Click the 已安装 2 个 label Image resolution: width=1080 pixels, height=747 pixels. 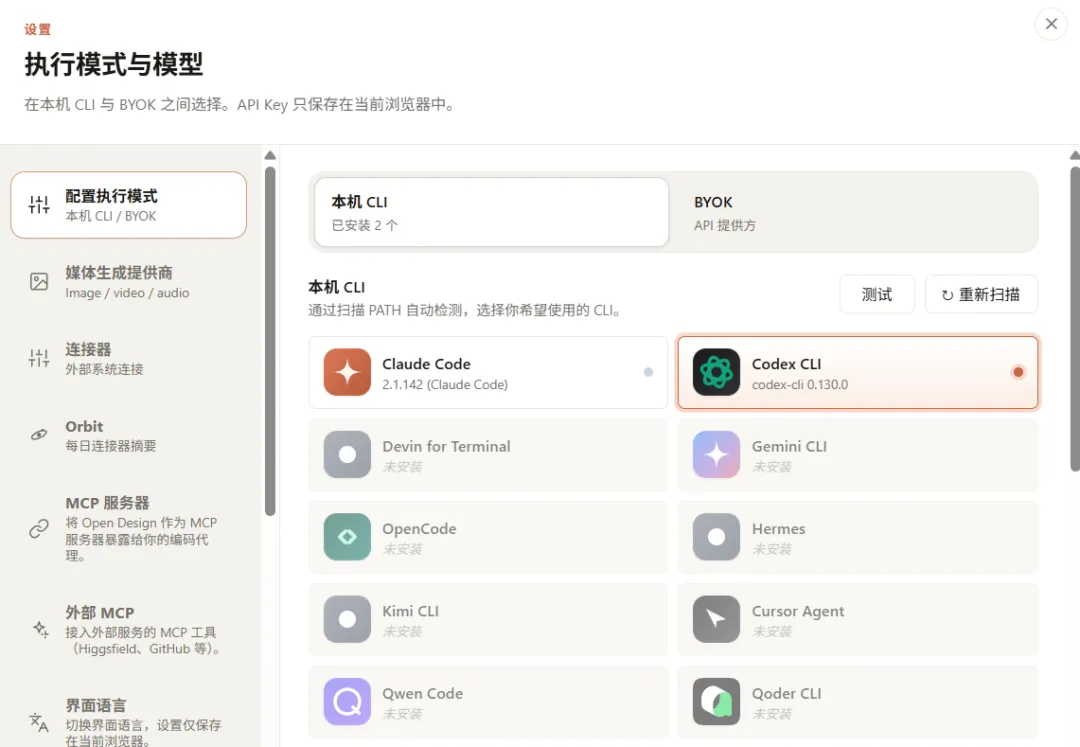coord(364,225)
